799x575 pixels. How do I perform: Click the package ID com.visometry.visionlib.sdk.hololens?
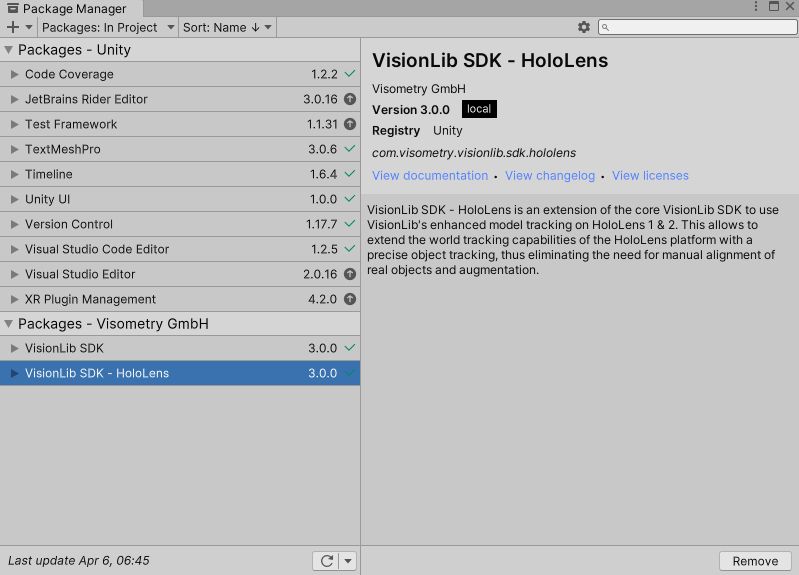pos(474,153)
